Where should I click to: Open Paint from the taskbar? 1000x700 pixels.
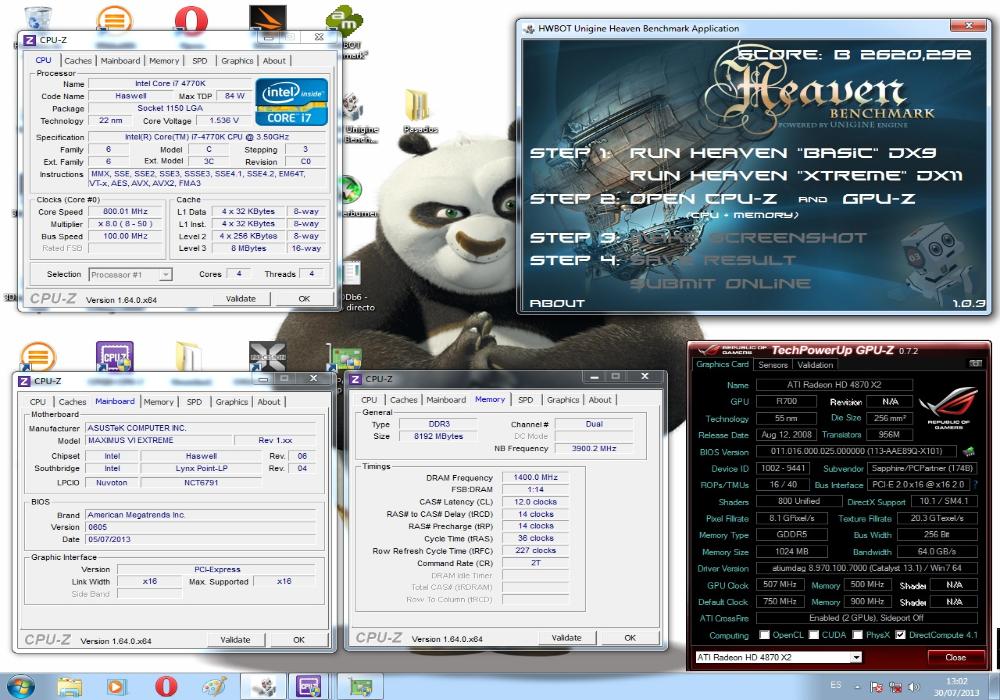coord(214,687)
